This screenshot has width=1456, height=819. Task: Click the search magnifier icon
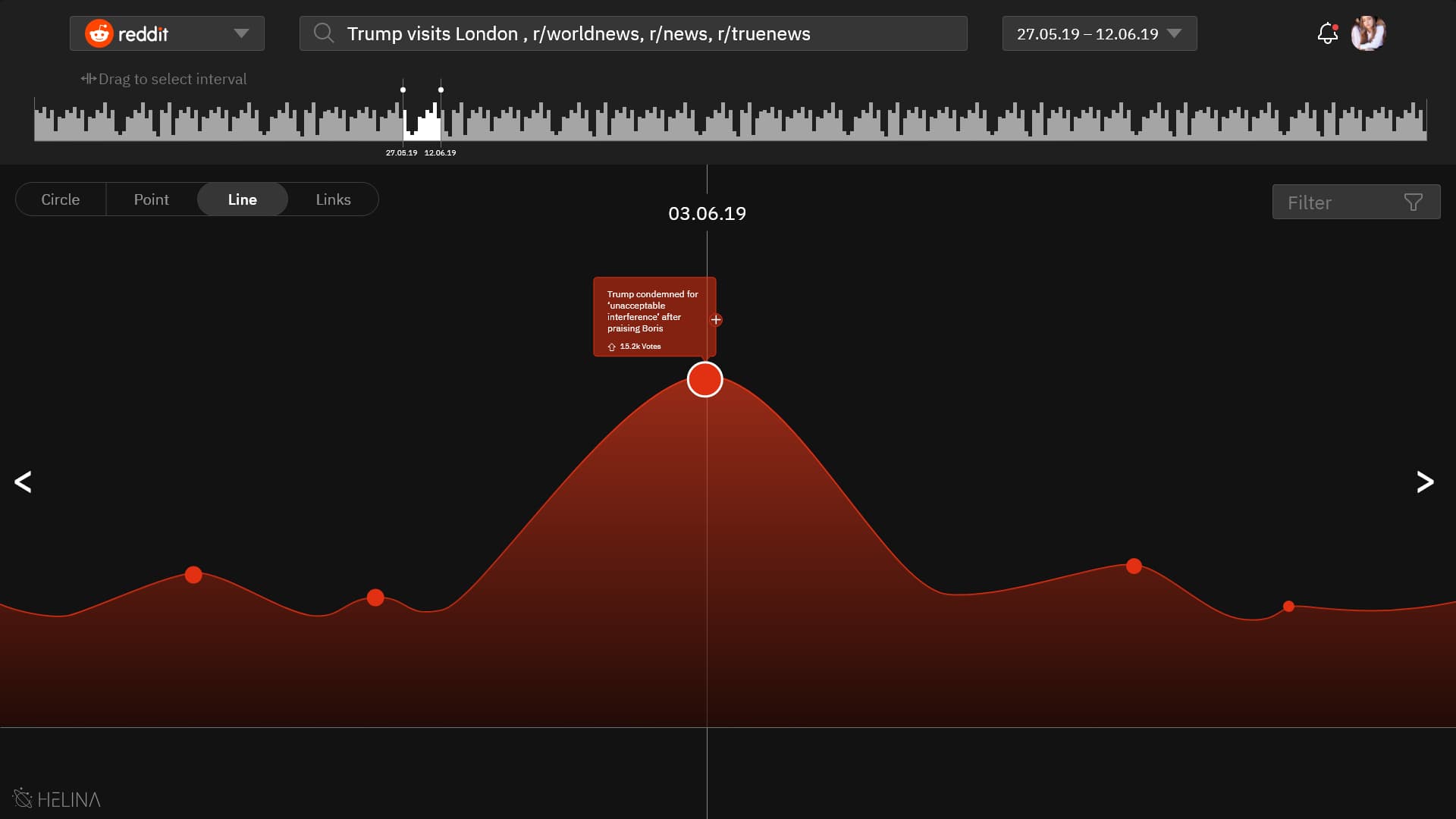(x=324, y=33)
